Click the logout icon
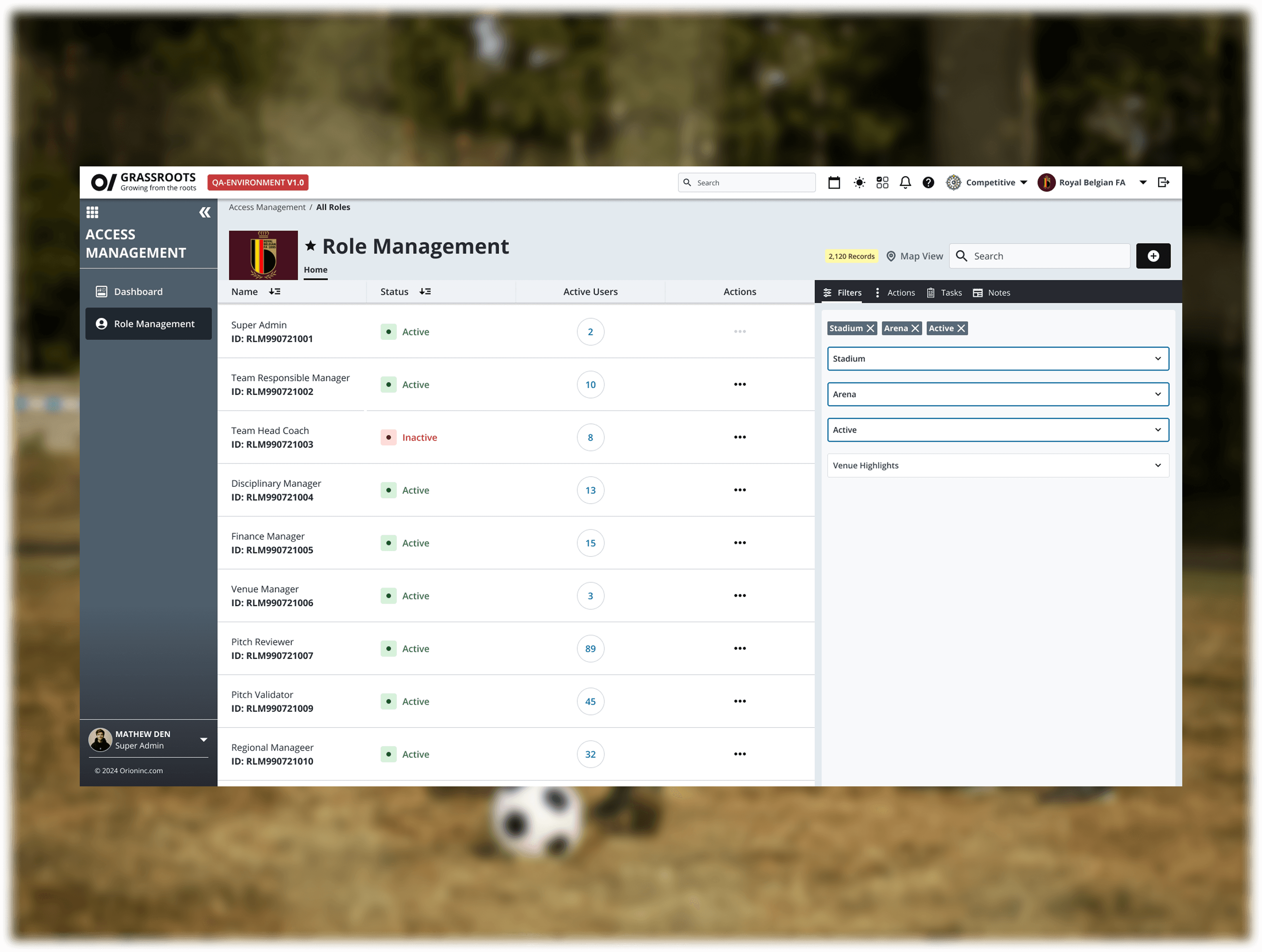Screen dimensions: 1262x952 [1163, 183]
